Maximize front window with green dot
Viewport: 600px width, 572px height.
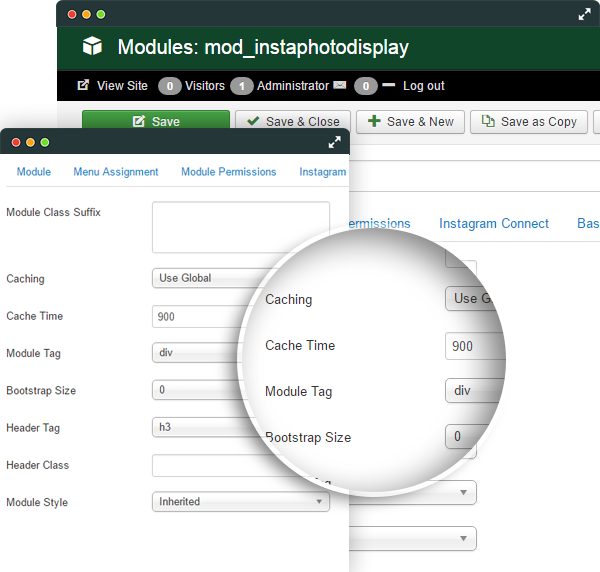point(45,142)
